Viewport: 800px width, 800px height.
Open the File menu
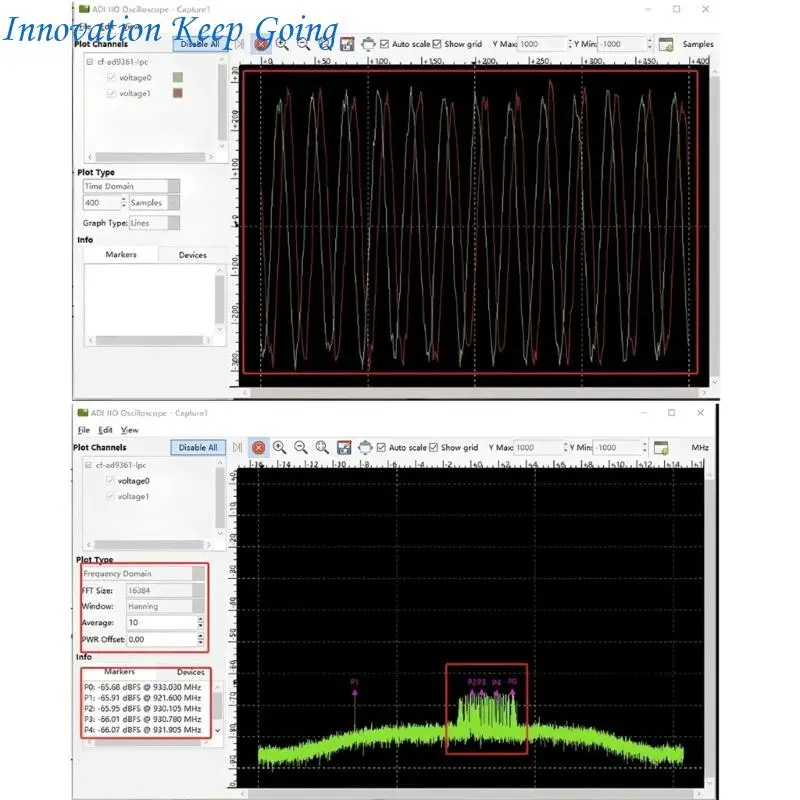tap(84, 430)
